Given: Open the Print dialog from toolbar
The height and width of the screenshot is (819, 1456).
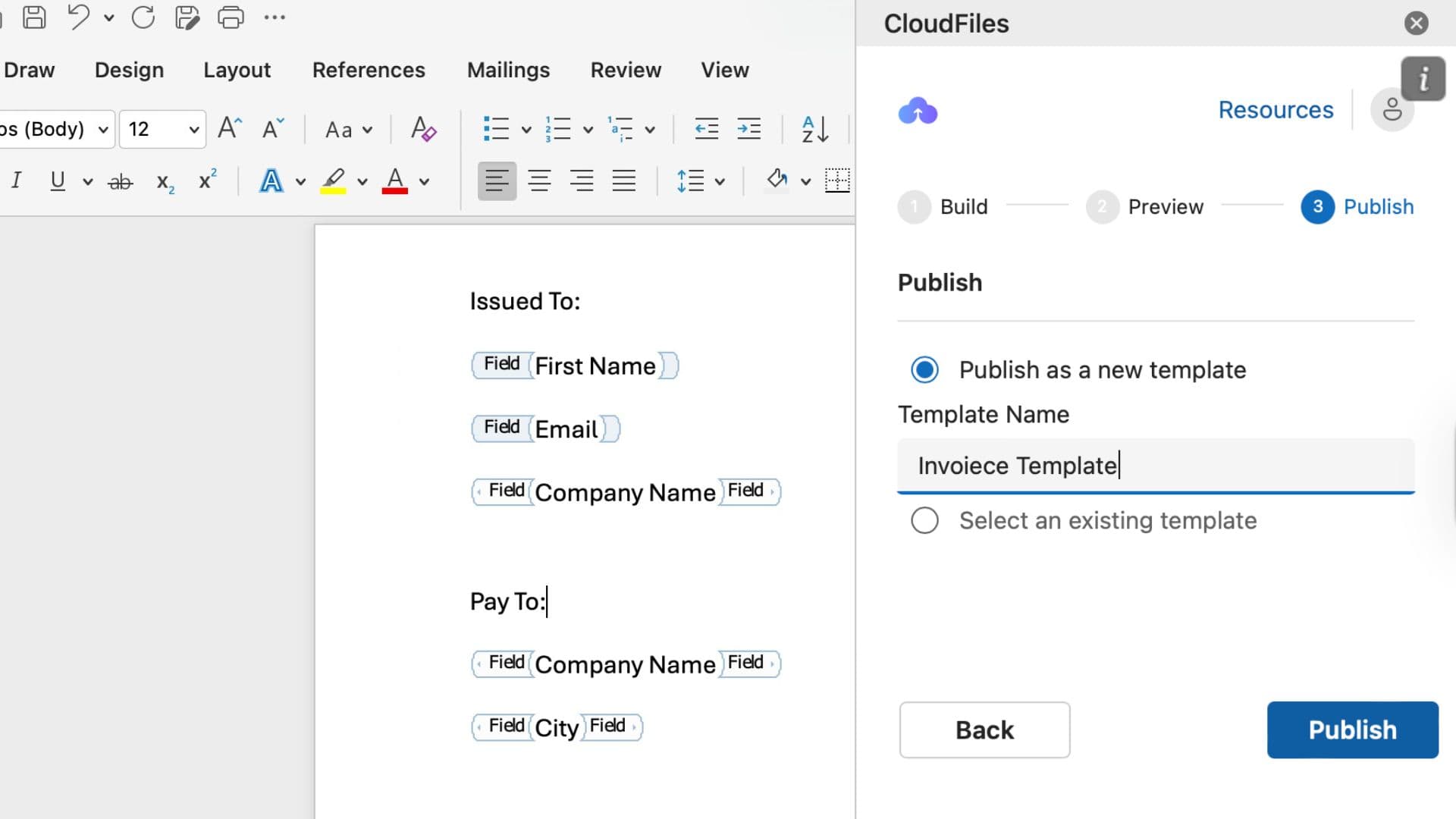Looking at the screenshot, I should [x=231, y=17].
